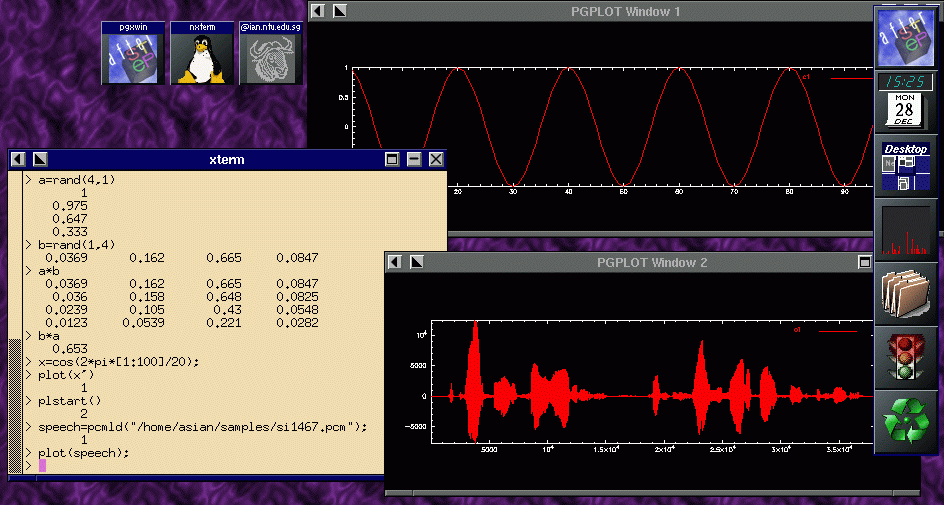Click the AfterStep logo in the wharf
This screenshot has height=505, width=944.
tap(905, 38)
